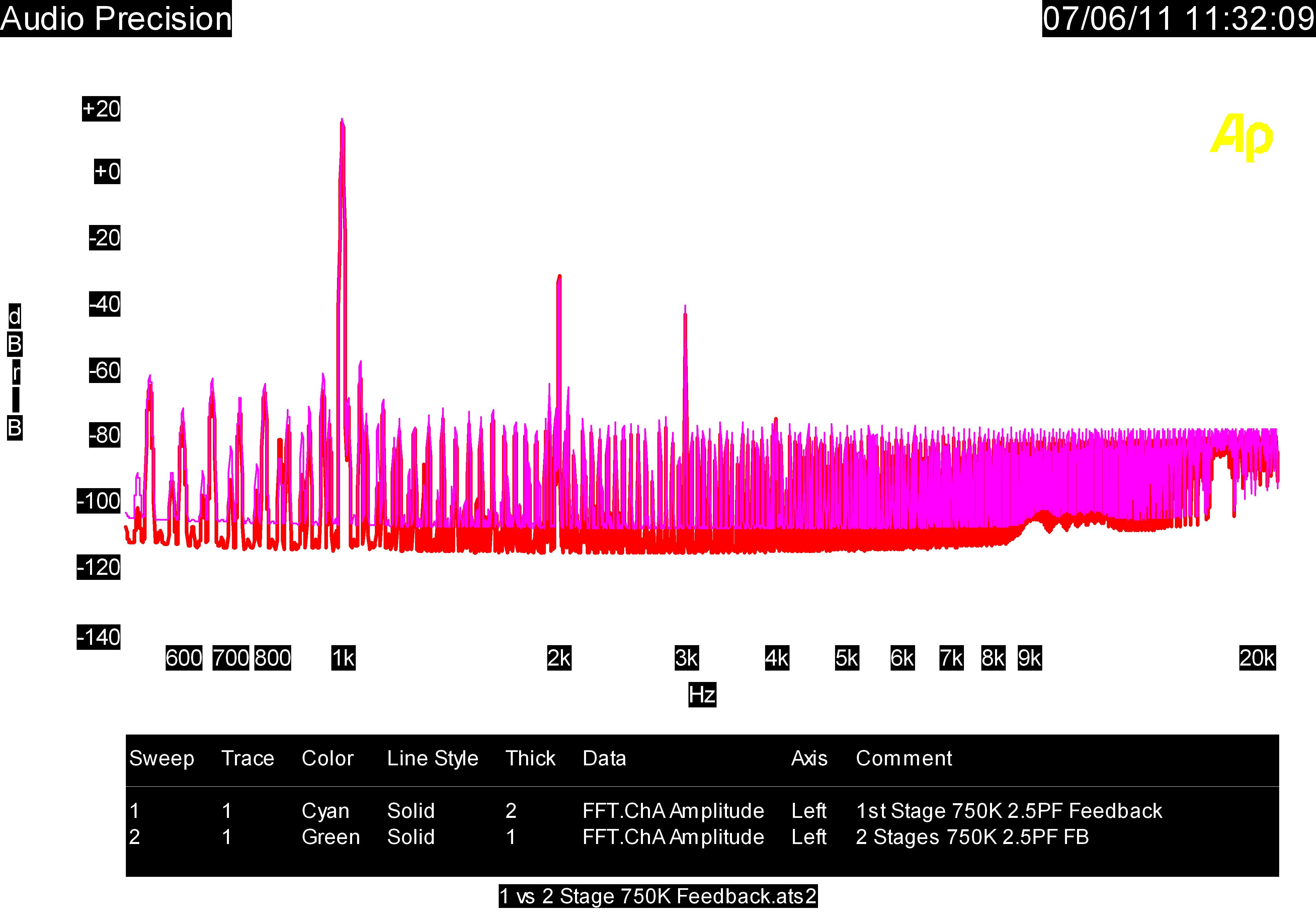Click the 3k frequency axis label
This screenshot has height=919, width=1316.
[x=687, y=658]
